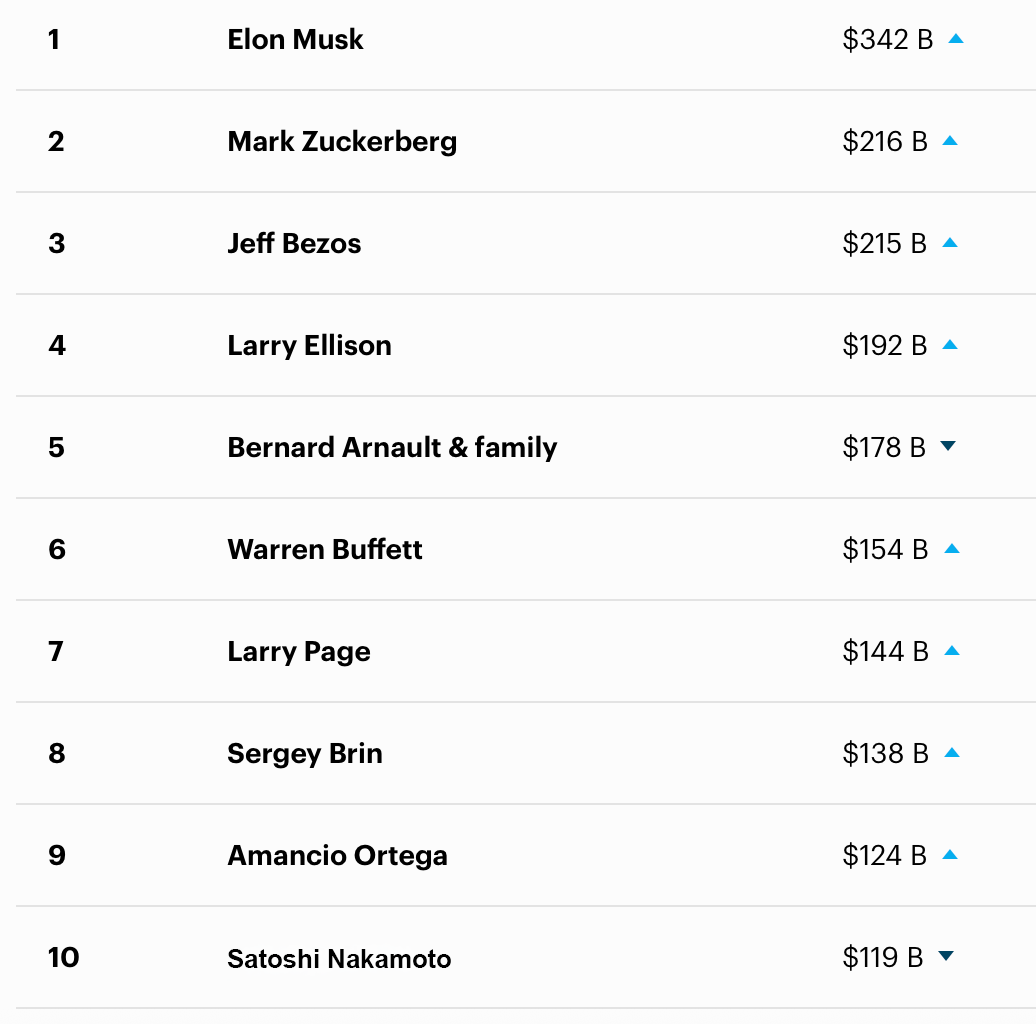Image resolution: width=1036 pixels, height=1024 pixels.
Task: Click the up arrow beside Jeff Bezos's $215 B
Action: 950,243
